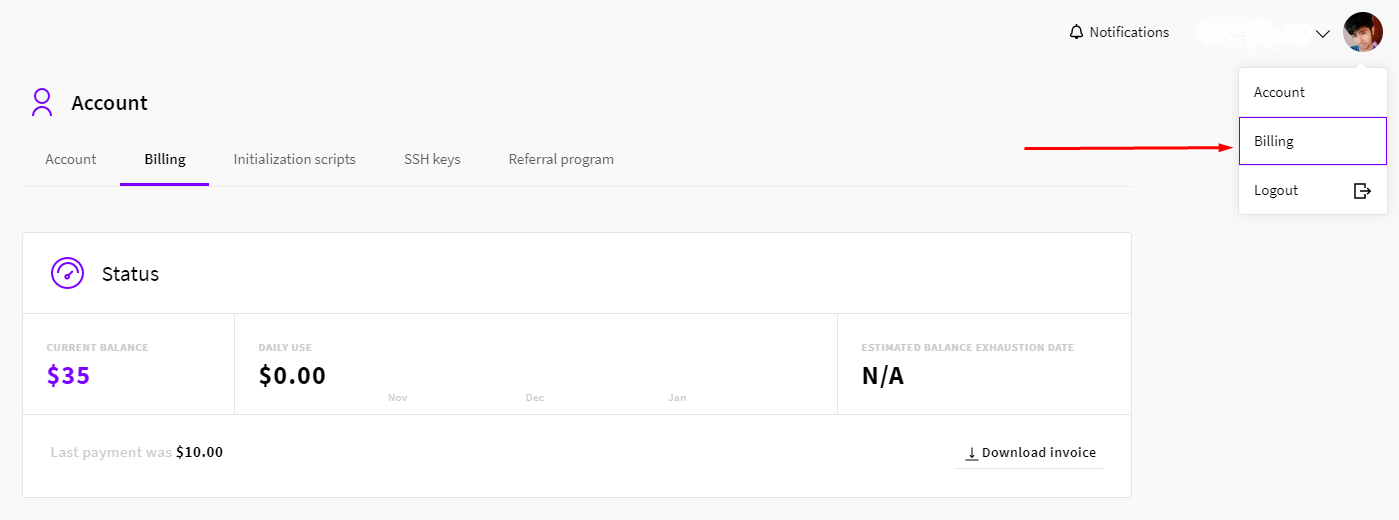Click the user profile avatar picture
Viewport: 1399px width, 520px height.
[x=1363, y=32]
